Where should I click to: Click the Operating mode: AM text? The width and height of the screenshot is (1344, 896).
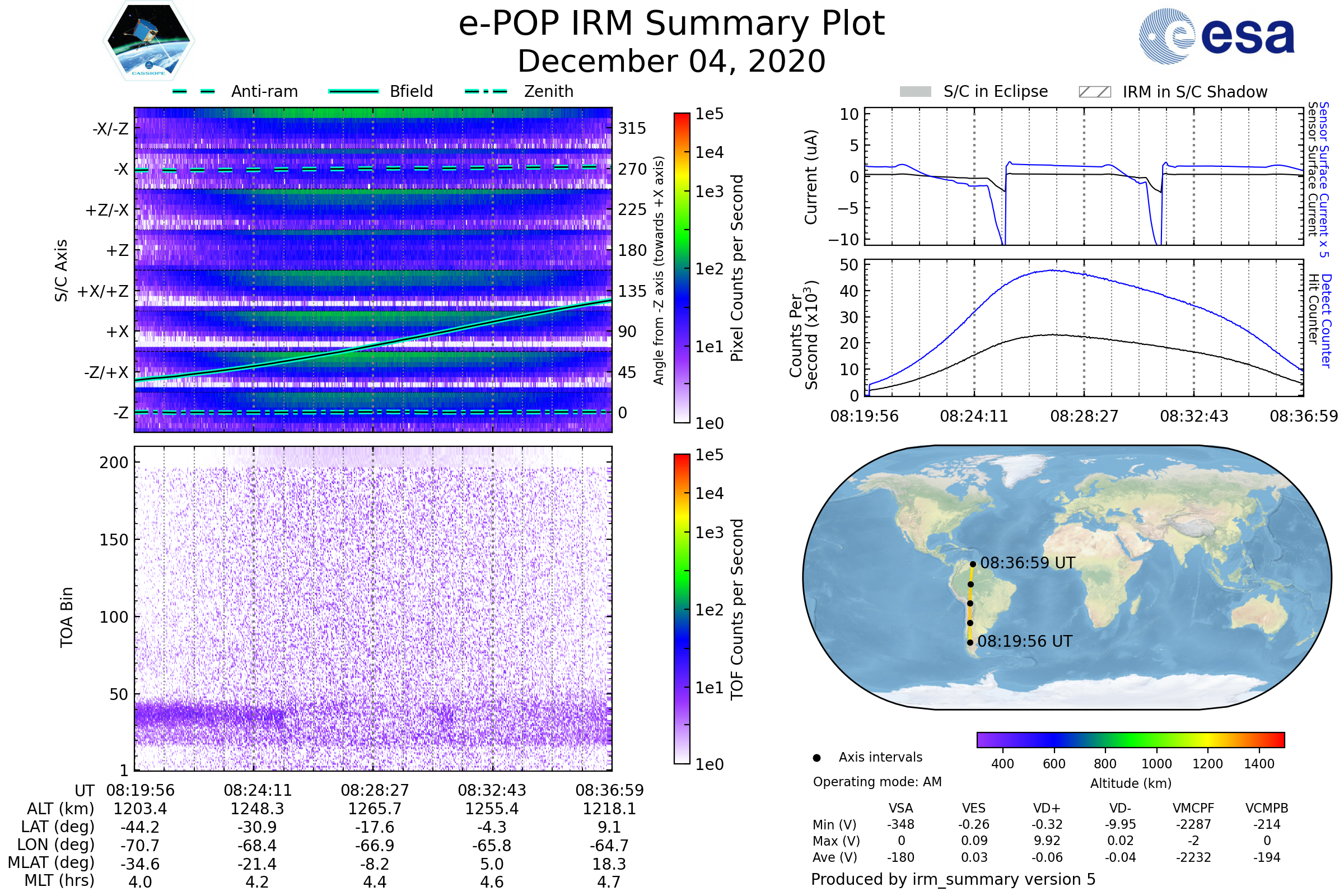[877, 782]
